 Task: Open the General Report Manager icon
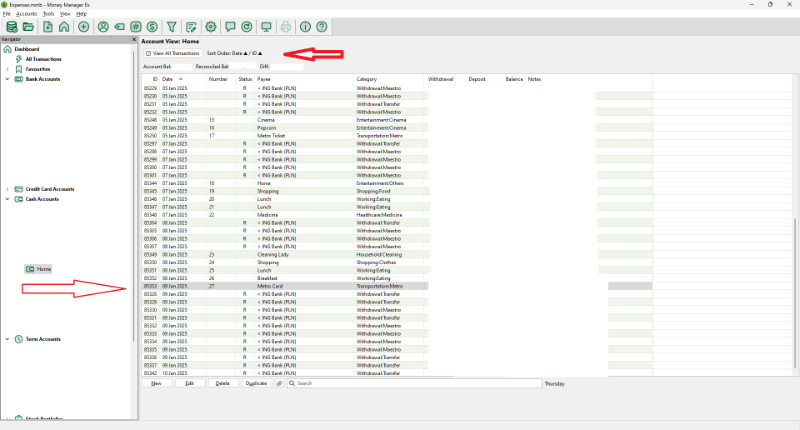(191, 27)
